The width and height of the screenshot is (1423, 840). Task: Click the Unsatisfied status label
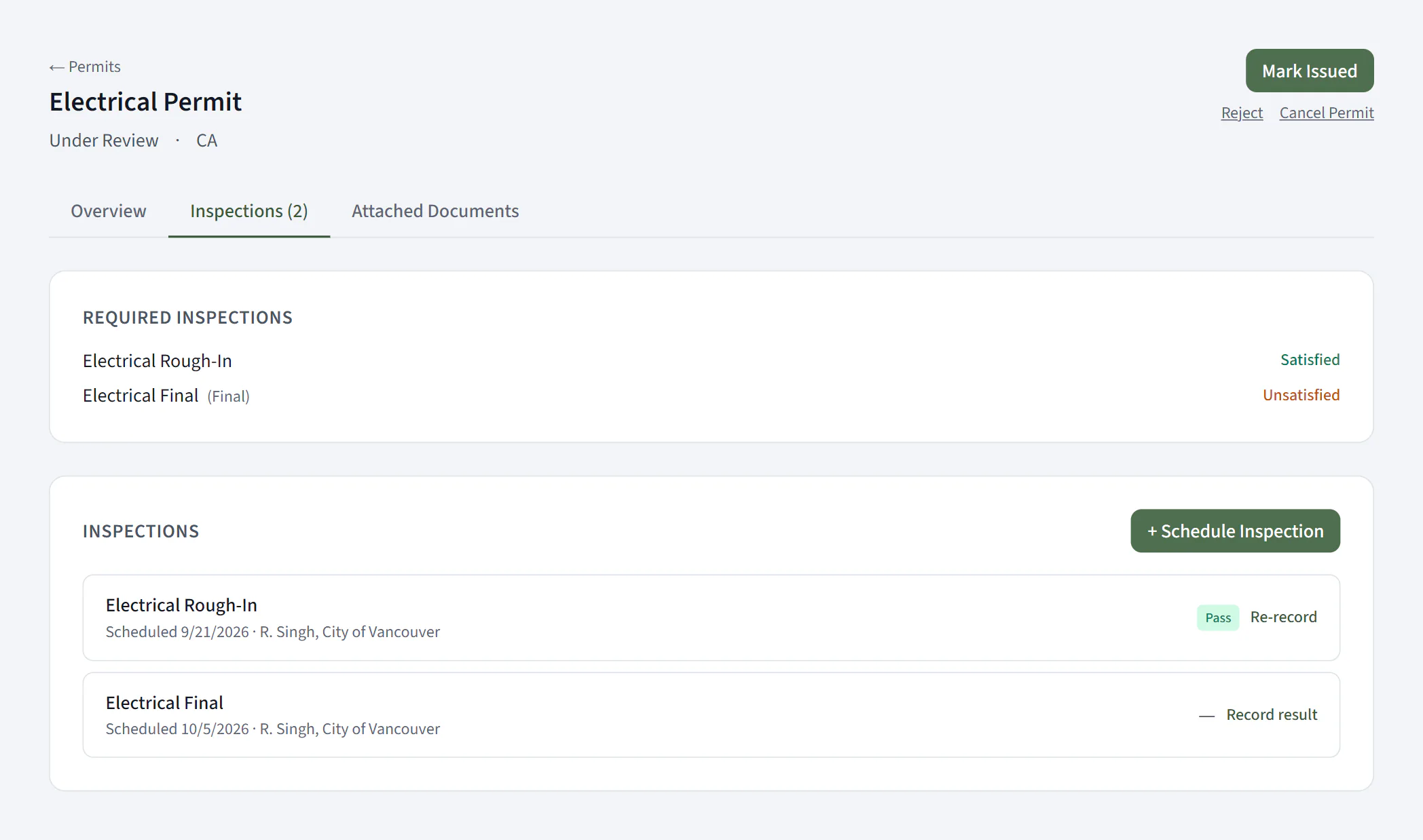click(x=1301, y=395)
